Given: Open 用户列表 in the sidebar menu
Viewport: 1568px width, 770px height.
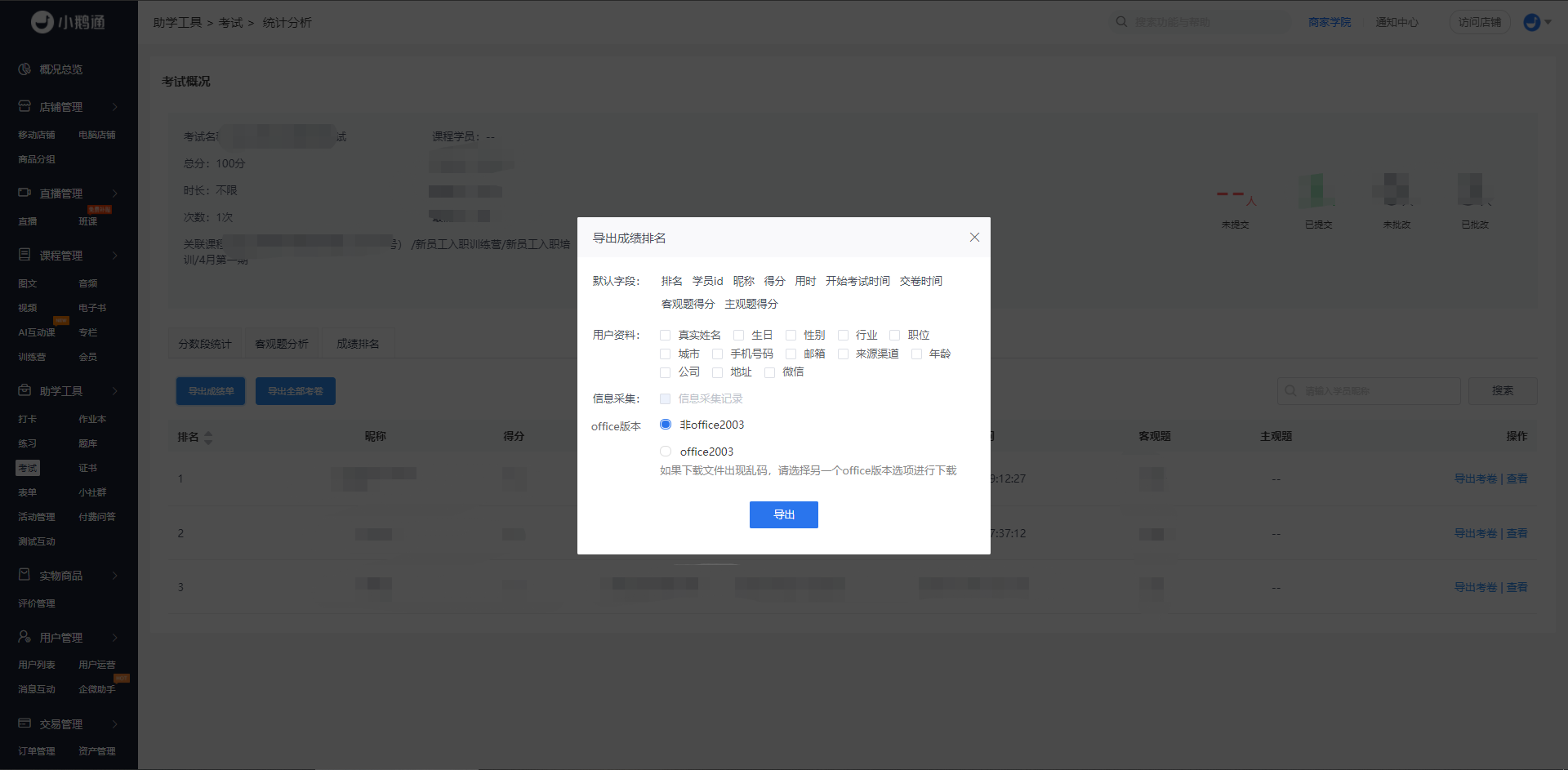Looking at the screenshot, I should (x=37, y=665).
